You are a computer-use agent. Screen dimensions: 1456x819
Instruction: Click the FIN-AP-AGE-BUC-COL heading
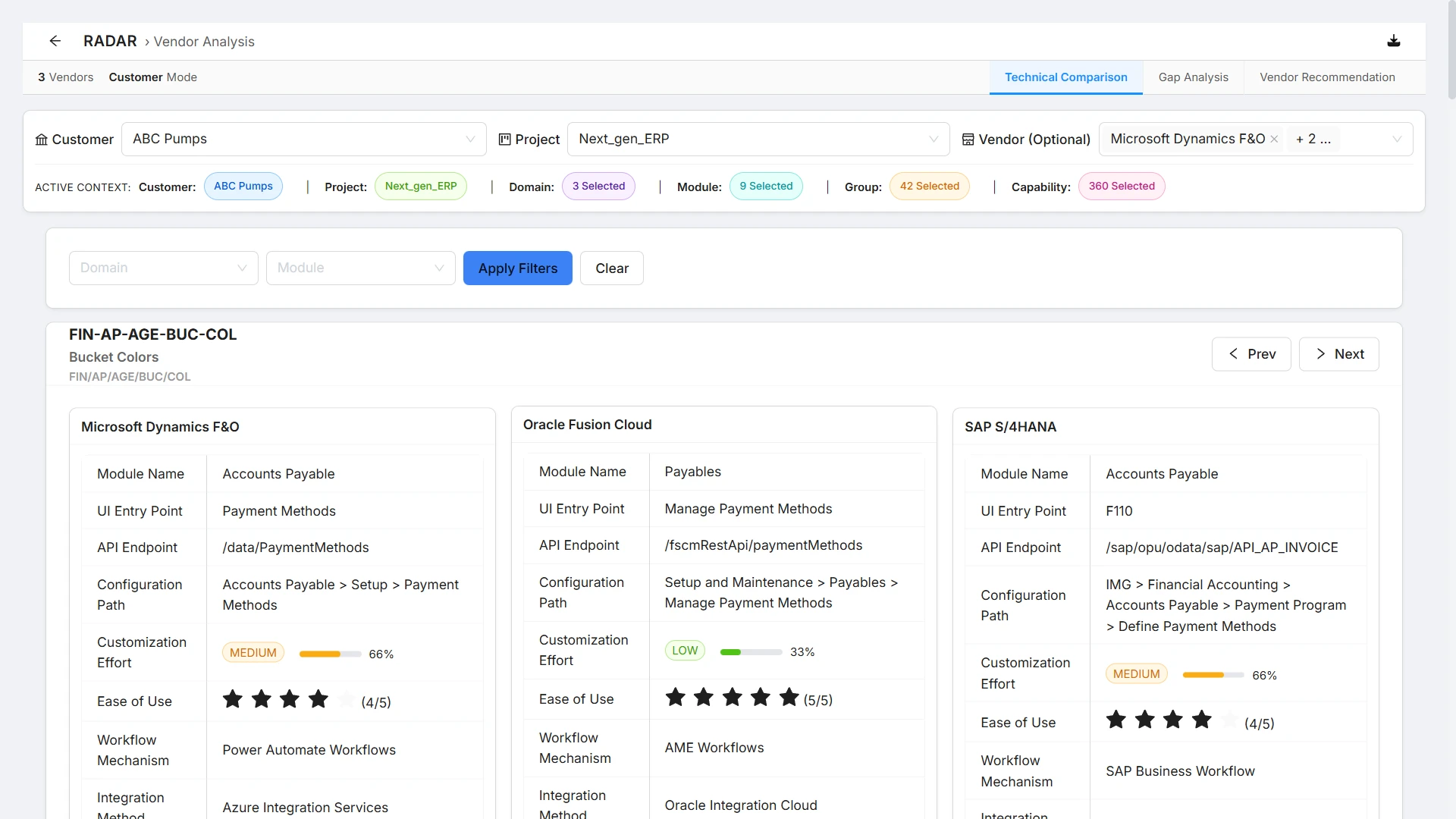click(x=152, y=334)
